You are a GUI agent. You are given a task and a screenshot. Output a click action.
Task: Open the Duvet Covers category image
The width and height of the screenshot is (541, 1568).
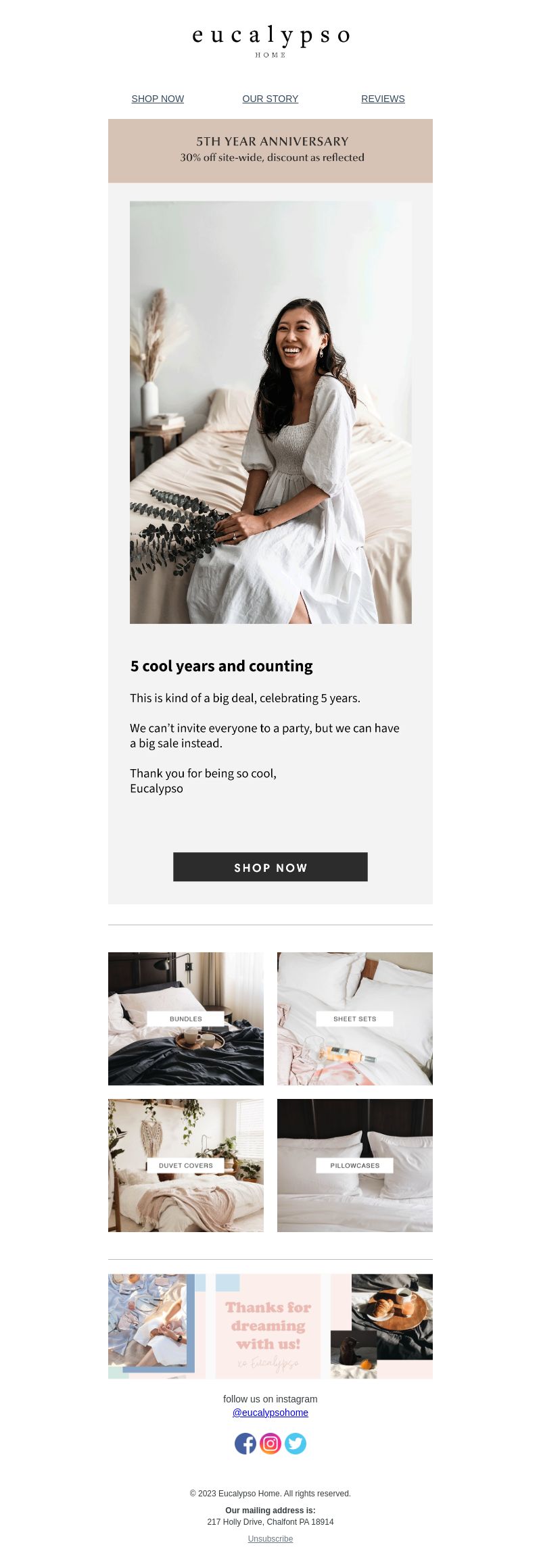click(x=186, y=1165)
